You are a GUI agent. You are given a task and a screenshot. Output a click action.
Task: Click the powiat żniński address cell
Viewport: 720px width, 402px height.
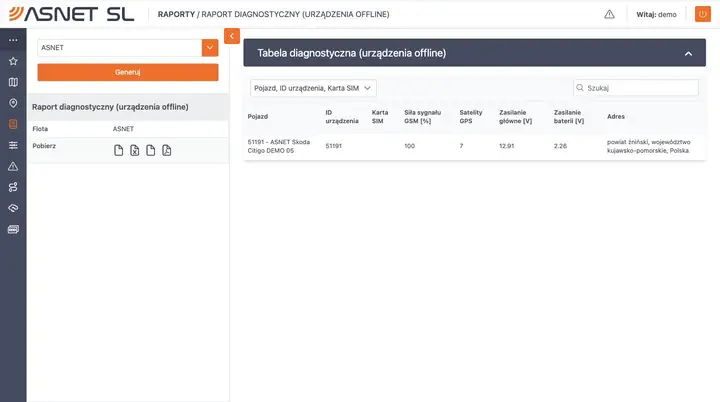pyautogui.click(x=648, y=146)
